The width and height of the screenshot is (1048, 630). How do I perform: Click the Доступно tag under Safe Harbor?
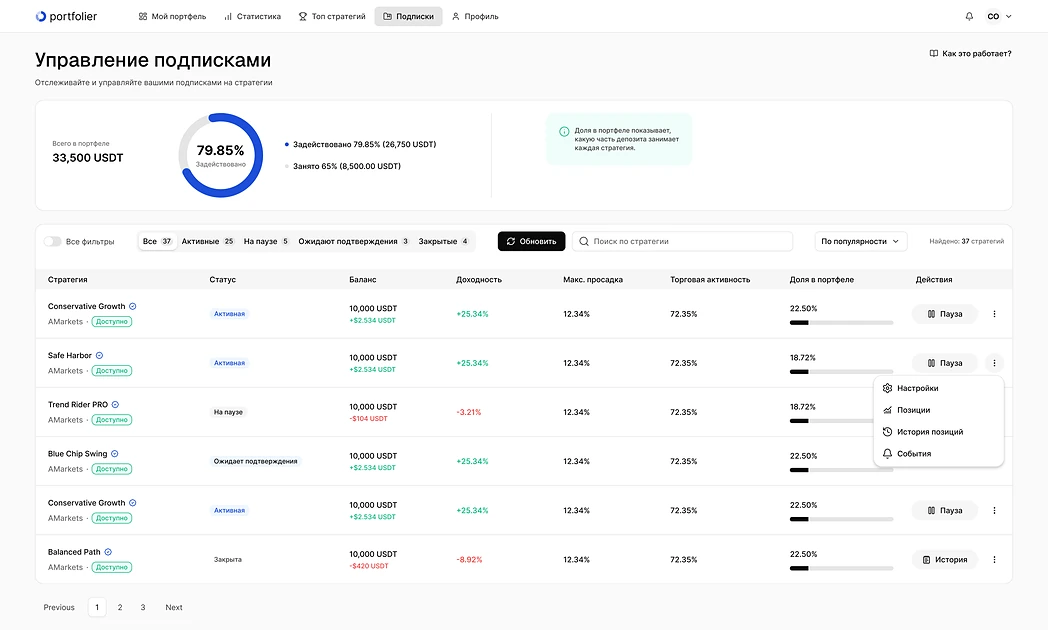112,371
